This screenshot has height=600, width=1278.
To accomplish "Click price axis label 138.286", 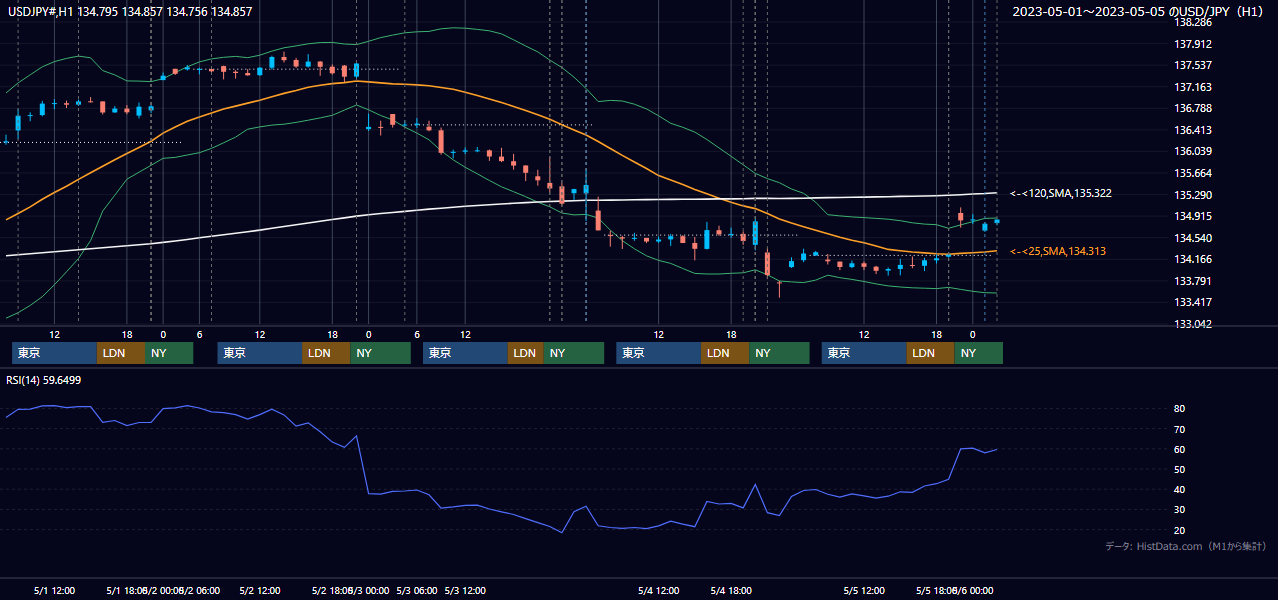I will [1193, 22].
